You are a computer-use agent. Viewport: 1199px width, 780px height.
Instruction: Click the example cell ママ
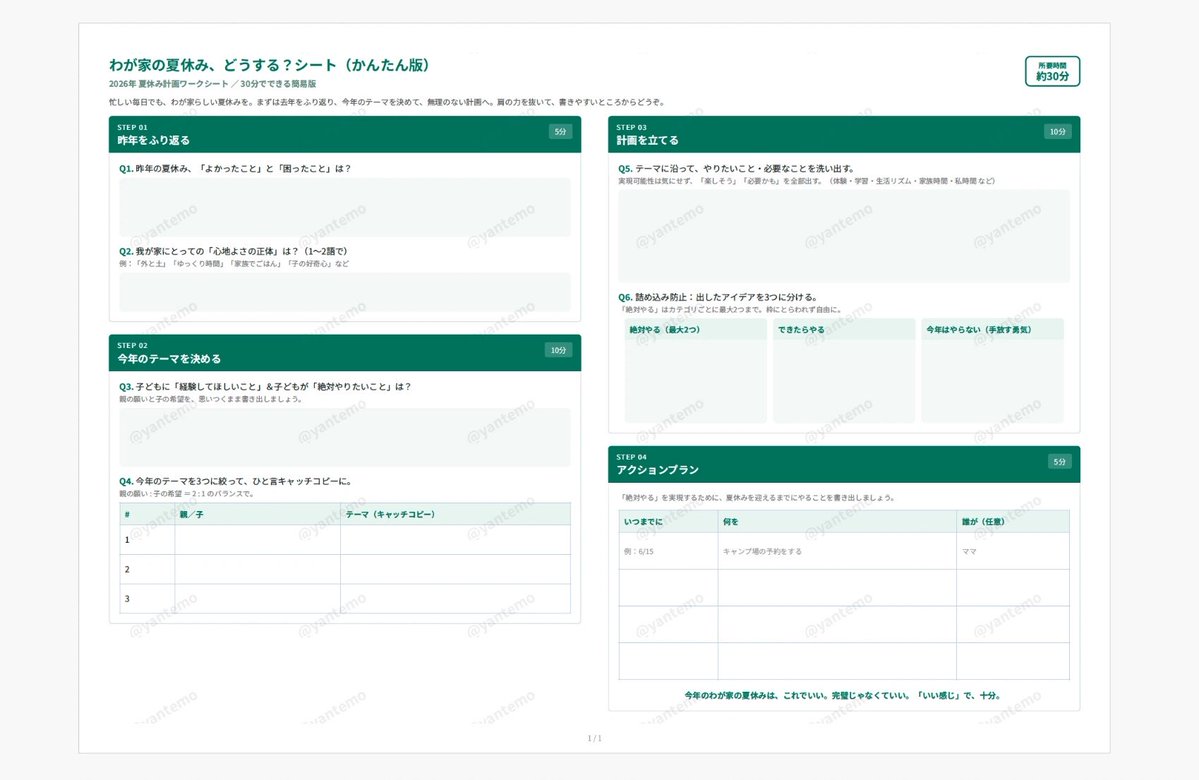1013,551
